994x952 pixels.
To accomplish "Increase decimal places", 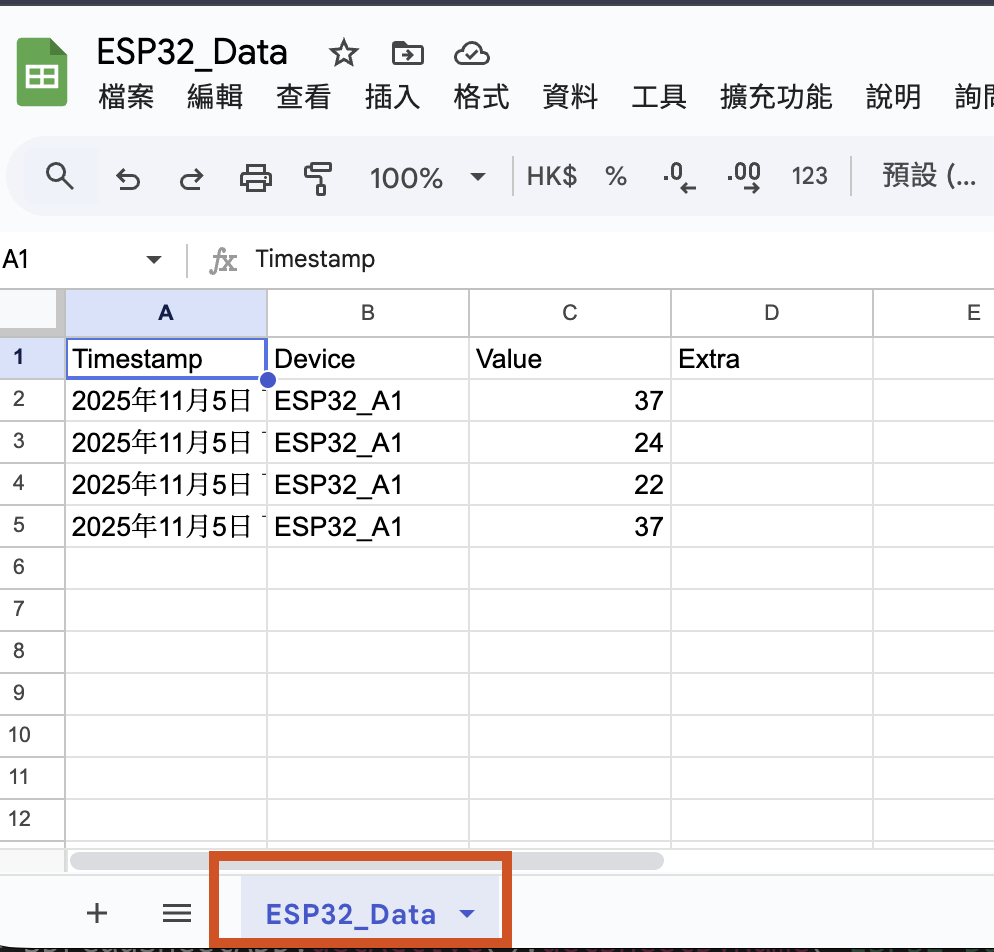I will (744, 177).
